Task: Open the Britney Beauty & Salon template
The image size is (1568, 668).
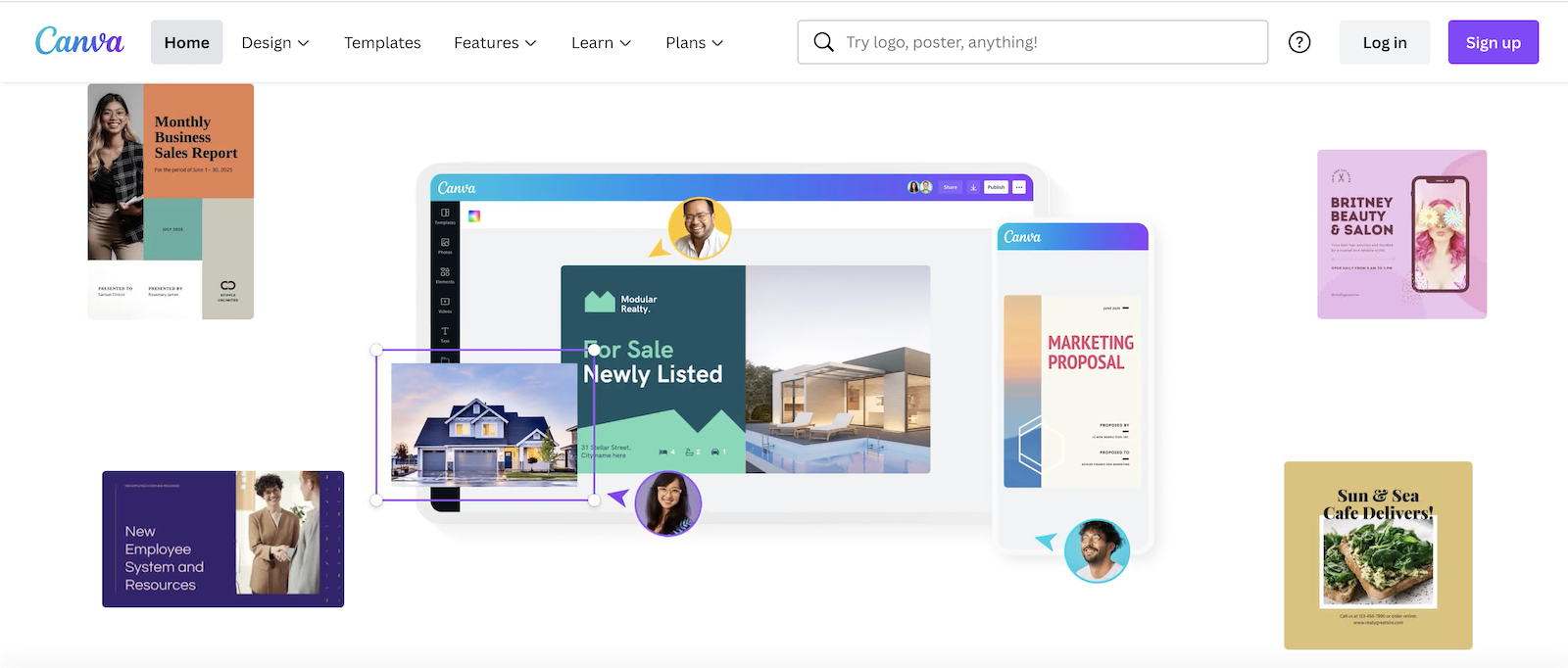Action: tap(1401, 234)
